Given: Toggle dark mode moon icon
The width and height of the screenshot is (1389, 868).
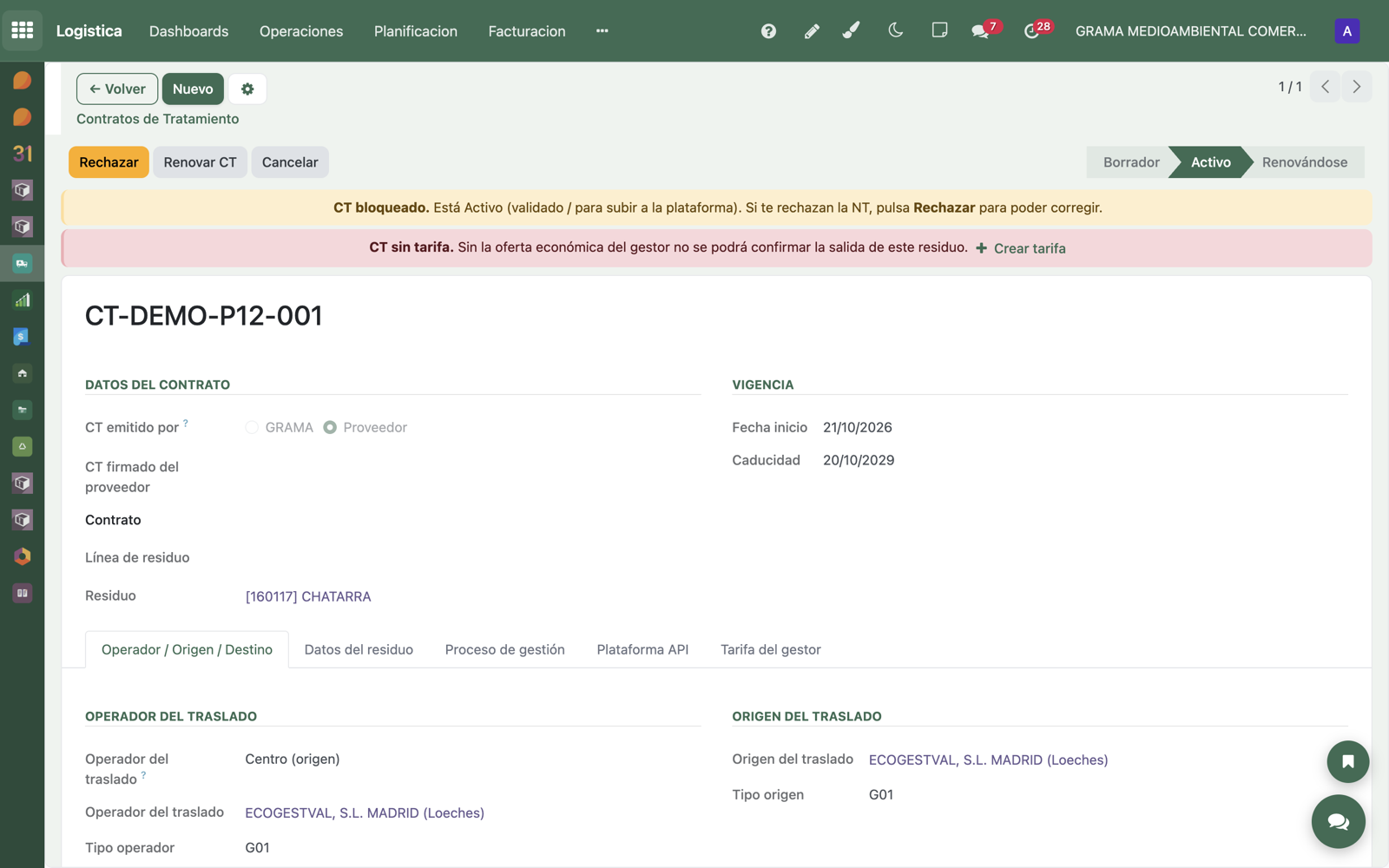Looking at the screenshot, I should tap(896, 30).
